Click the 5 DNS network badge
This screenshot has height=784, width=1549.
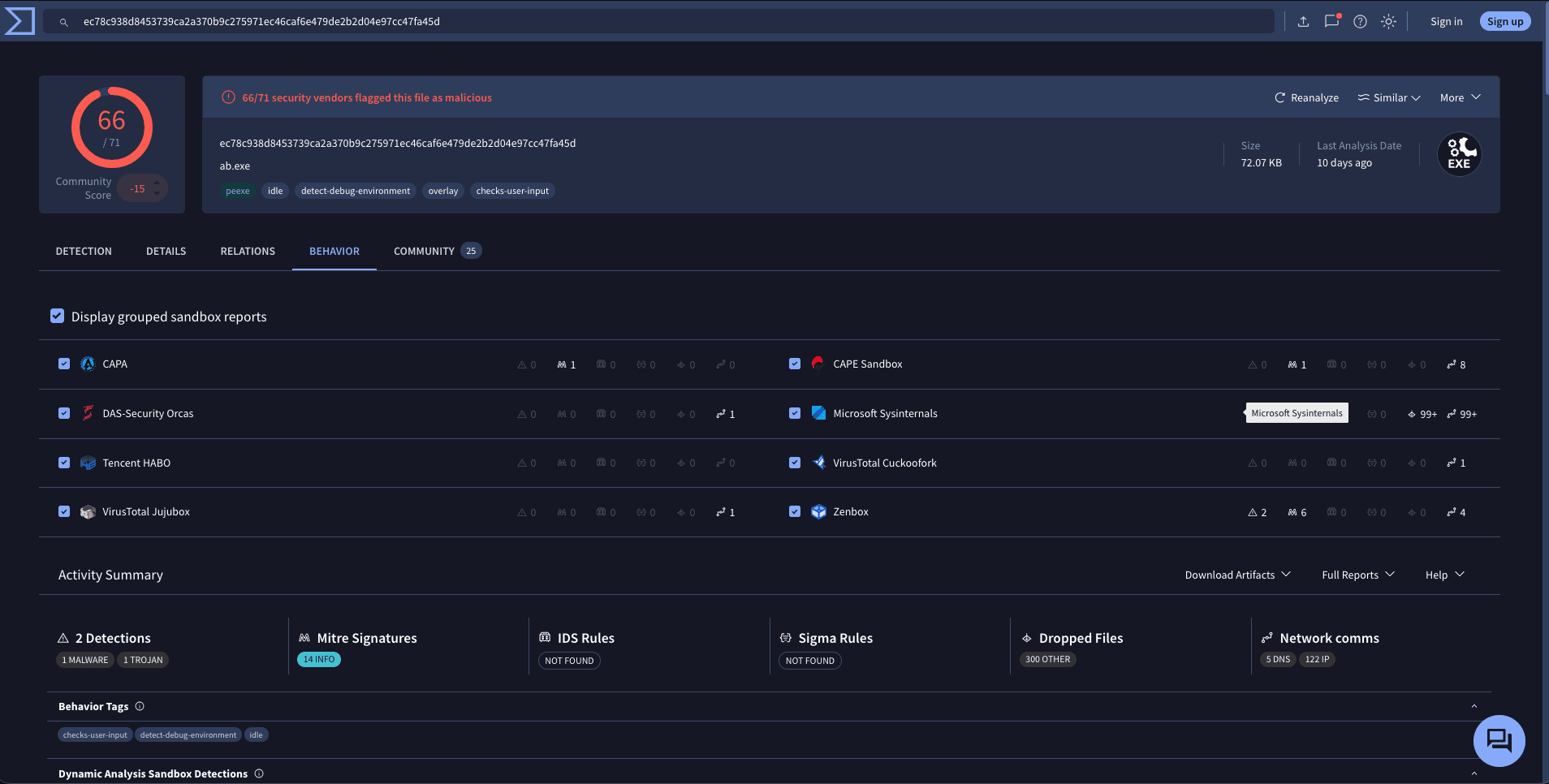[1279, 660]
